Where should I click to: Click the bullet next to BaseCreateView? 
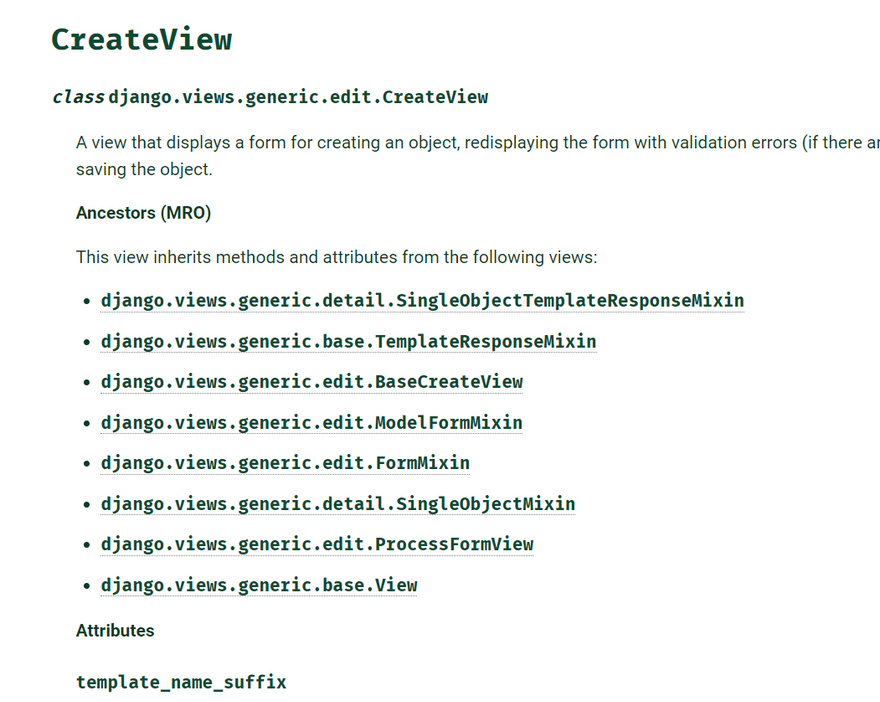click(86, 383)
